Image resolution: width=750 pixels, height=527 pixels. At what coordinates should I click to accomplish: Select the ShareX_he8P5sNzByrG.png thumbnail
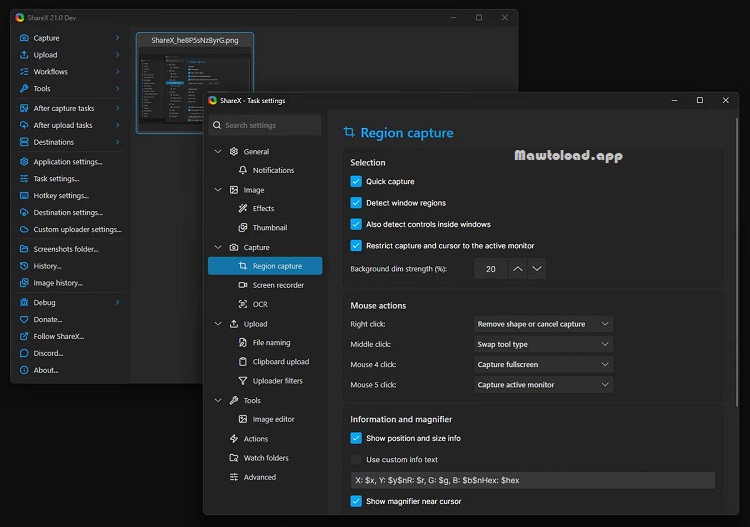195,83
